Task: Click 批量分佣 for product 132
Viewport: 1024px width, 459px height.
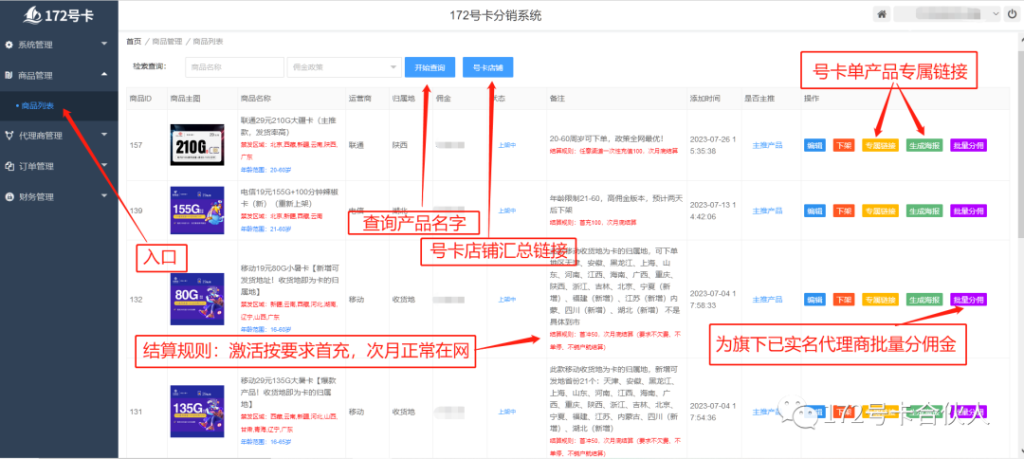Action: tap(968, 300)
